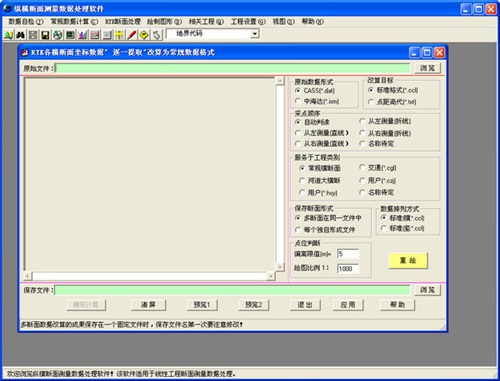The height and width of the screenshot is (381, 500).
Task: Select 名称待定 in the 服务于工程类别 group
Action: click(377, 192)
